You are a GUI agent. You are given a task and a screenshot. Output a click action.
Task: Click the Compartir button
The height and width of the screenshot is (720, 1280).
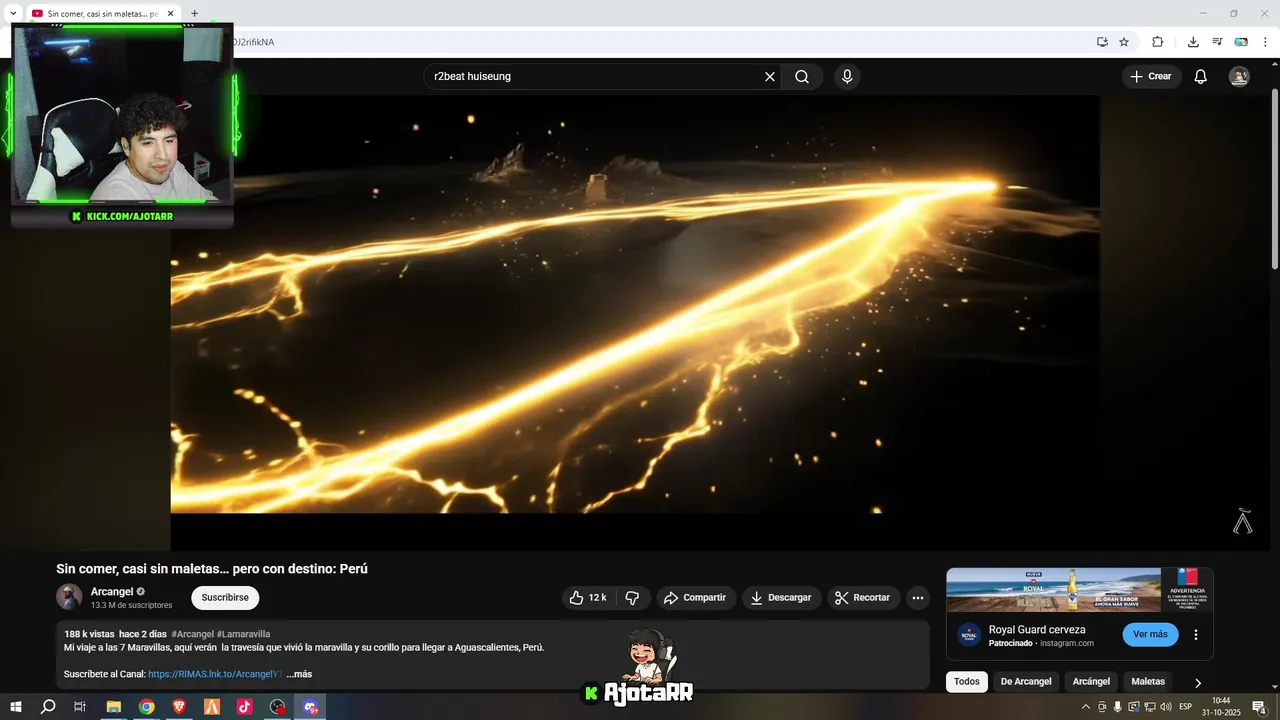(x=695, y=598)
